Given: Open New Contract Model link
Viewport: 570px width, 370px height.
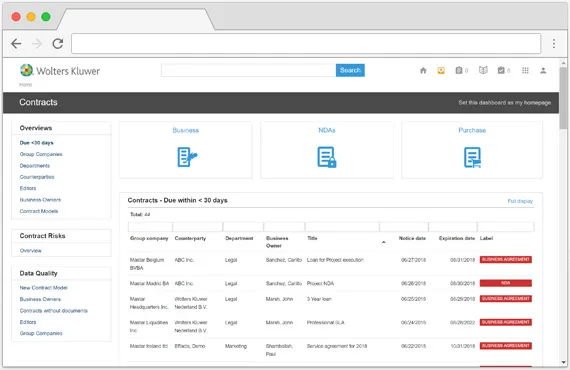Looking at the screenshot, I should pos(44,288).
